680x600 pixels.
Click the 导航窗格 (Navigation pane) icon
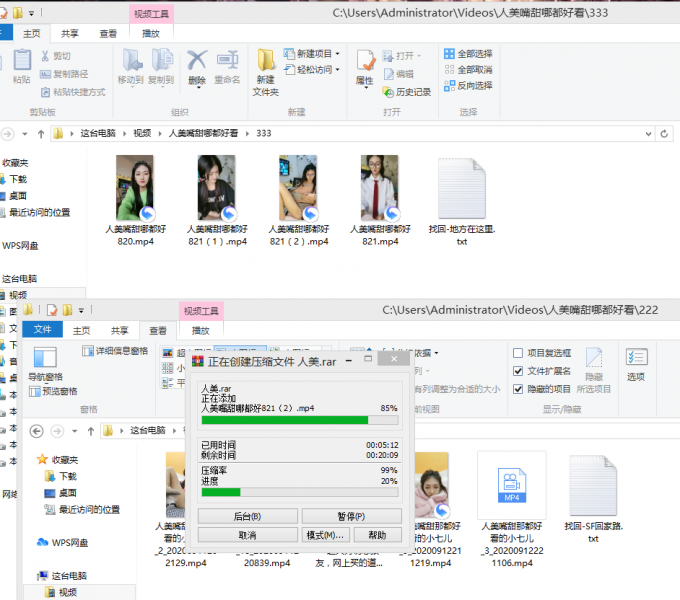pos(45,358)
